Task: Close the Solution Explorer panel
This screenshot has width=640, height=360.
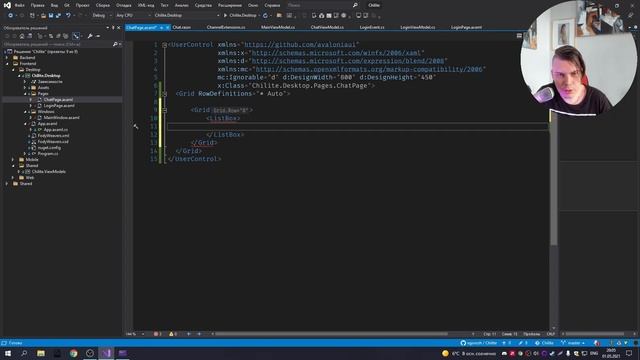Action: pyautogui.click(x=119, y=28)
